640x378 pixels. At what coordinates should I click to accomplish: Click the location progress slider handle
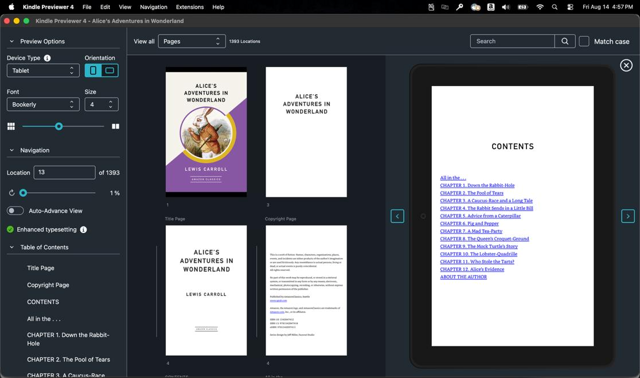click(x=23, y=193)
